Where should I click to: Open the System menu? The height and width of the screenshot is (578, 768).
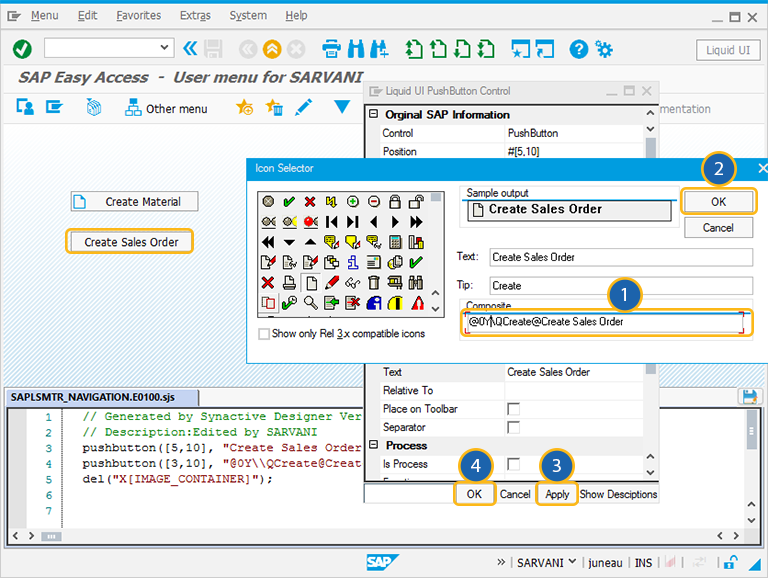pos(248,16)
